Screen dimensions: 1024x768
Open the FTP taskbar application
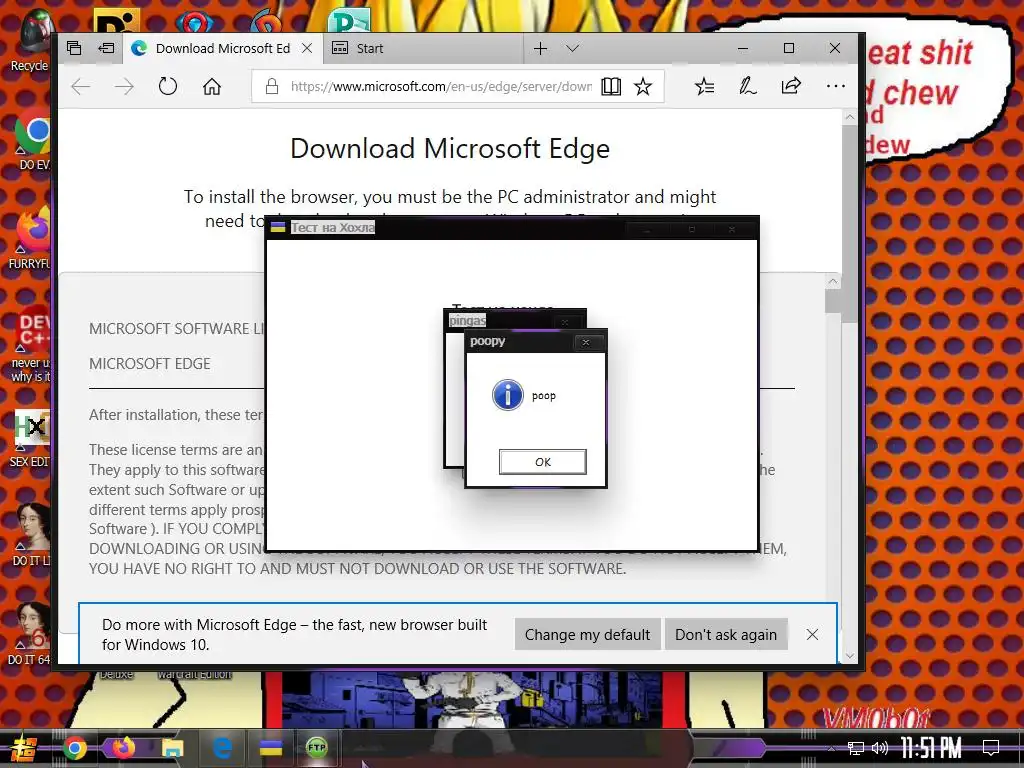coord(317,748)
